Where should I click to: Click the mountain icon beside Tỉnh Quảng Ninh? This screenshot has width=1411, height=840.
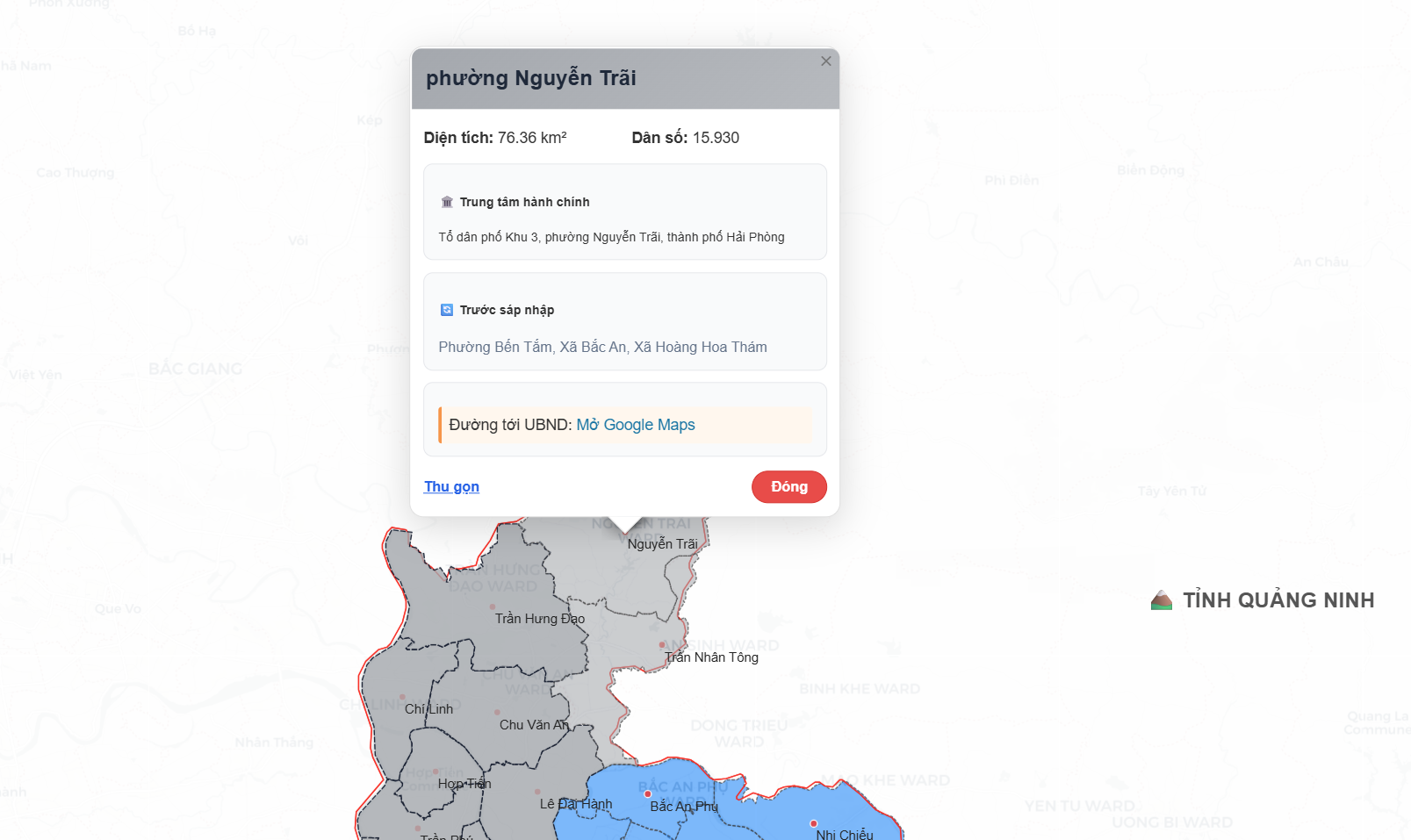tap(1162, 600)
